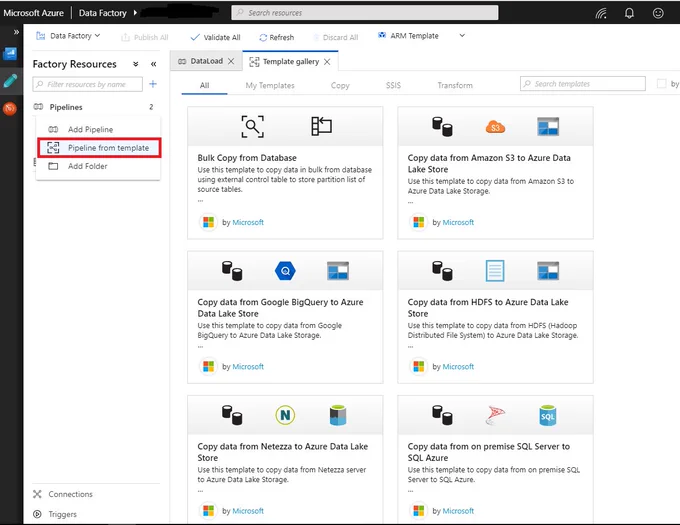Click the smiley feedback icon

coord(658,13)
